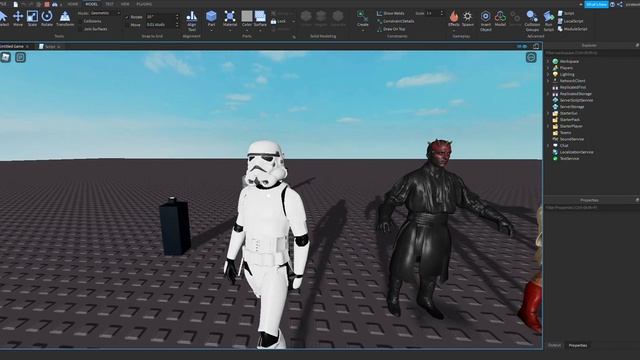Toggle the Join Surfaces checkbox
640x360 pixels.
pyautogui.click(x=81, y=29)
